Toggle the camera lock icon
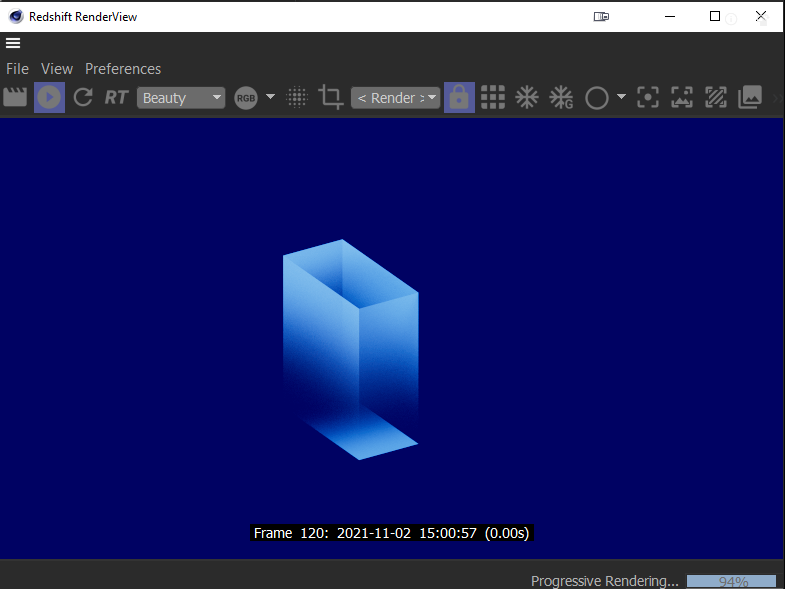The width and height of the screenshot is (785, 589). point(459,97)
